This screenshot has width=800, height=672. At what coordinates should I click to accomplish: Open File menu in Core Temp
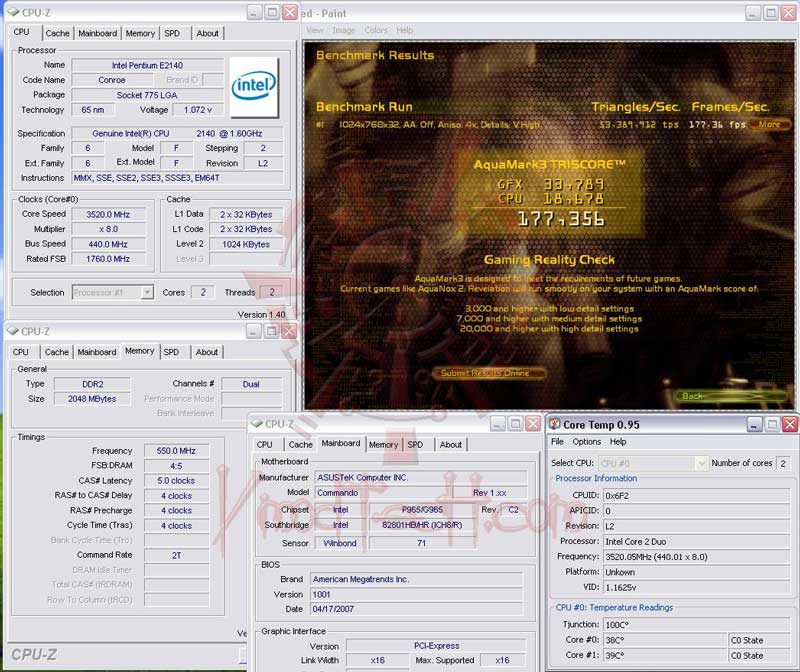557,442
